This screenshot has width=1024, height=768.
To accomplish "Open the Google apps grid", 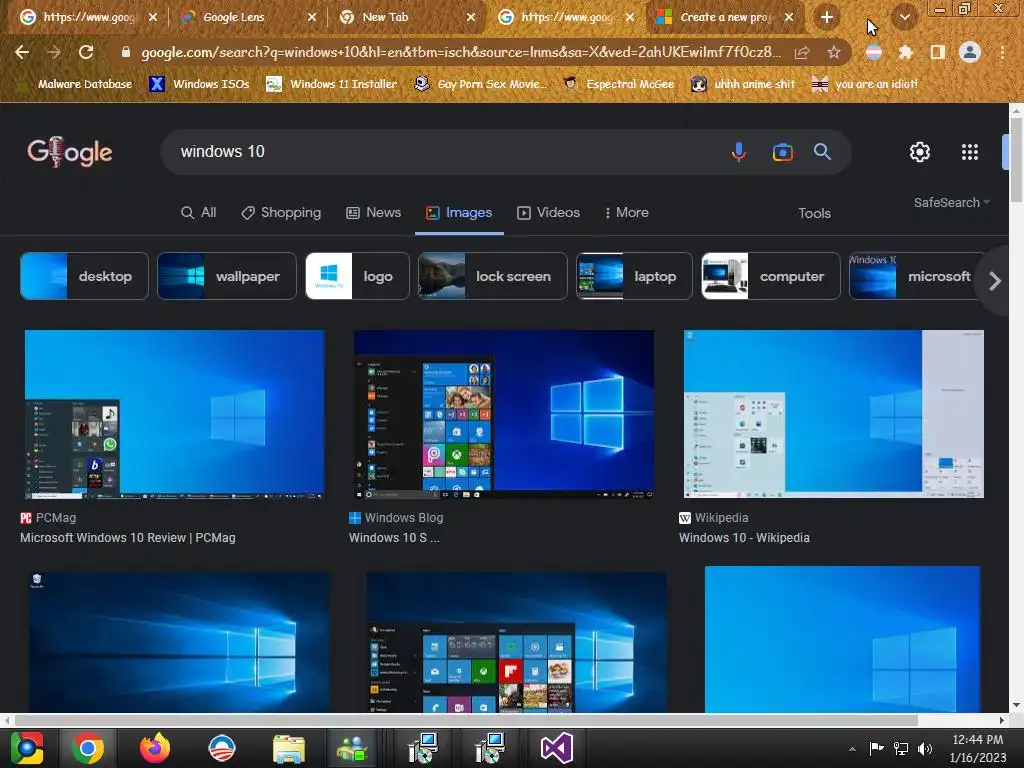I will [970, 152].
